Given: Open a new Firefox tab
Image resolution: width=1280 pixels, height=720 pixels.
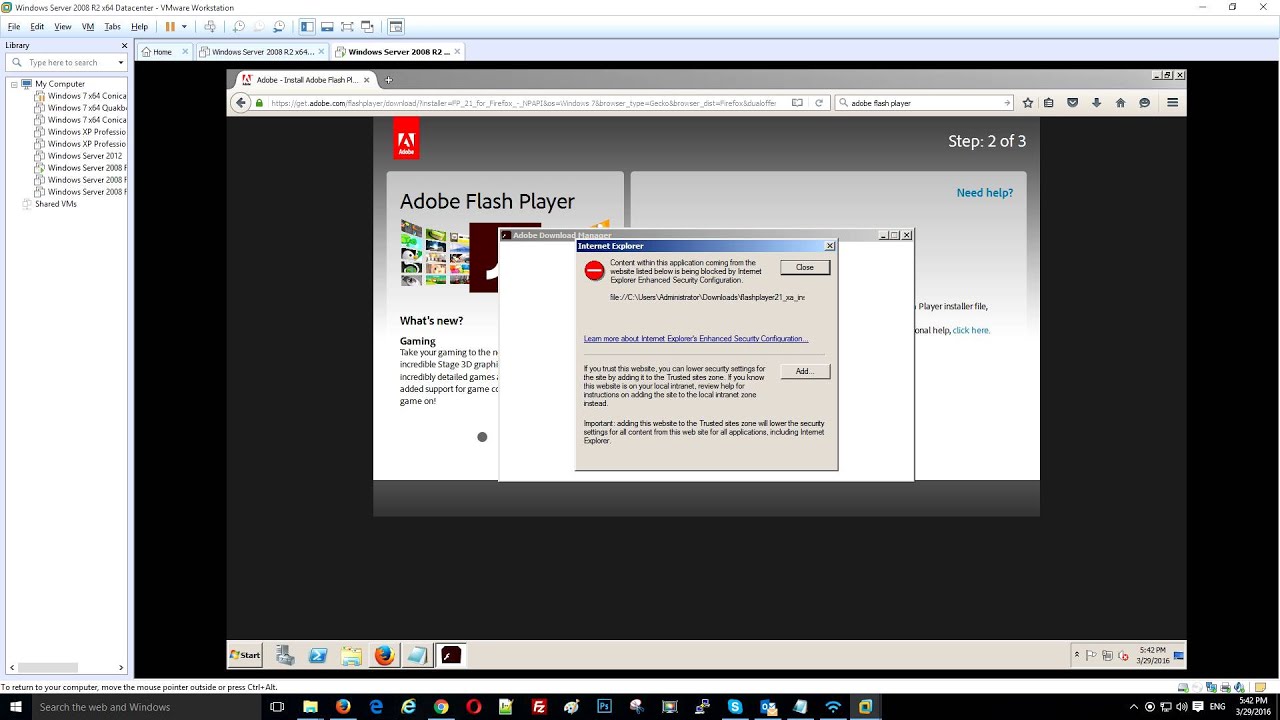Looking at the screenshot, I should click(388, 80).
